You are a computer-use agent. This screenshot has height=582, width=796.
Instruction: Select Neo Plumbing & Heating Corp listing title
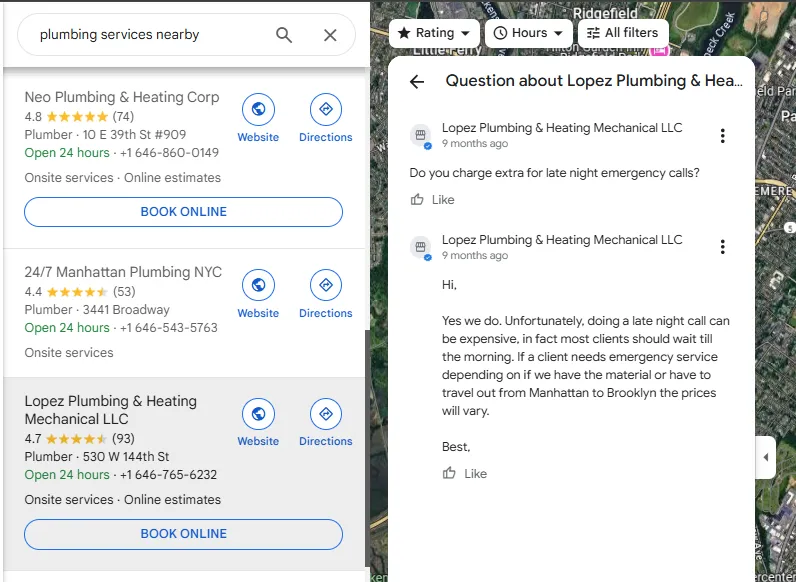[122, 97]
